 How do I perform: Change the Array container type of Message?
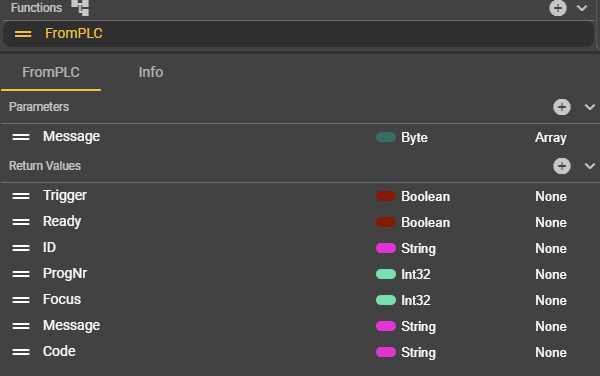[551, 137]
